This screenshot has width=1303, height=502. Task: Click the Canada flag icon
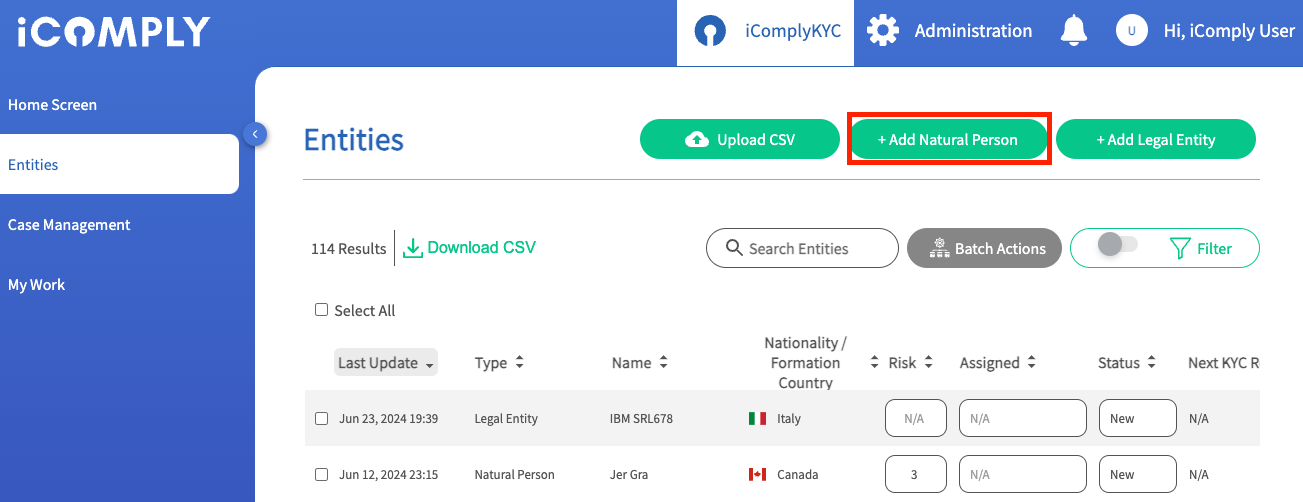[758, 475]
